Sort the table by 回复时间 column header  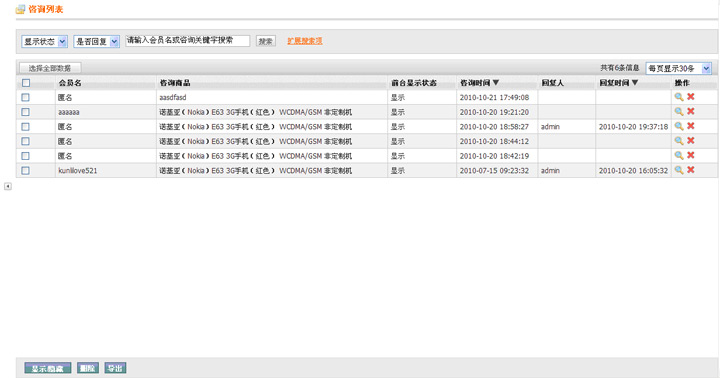pyautogui.click(x=619, y=83)
